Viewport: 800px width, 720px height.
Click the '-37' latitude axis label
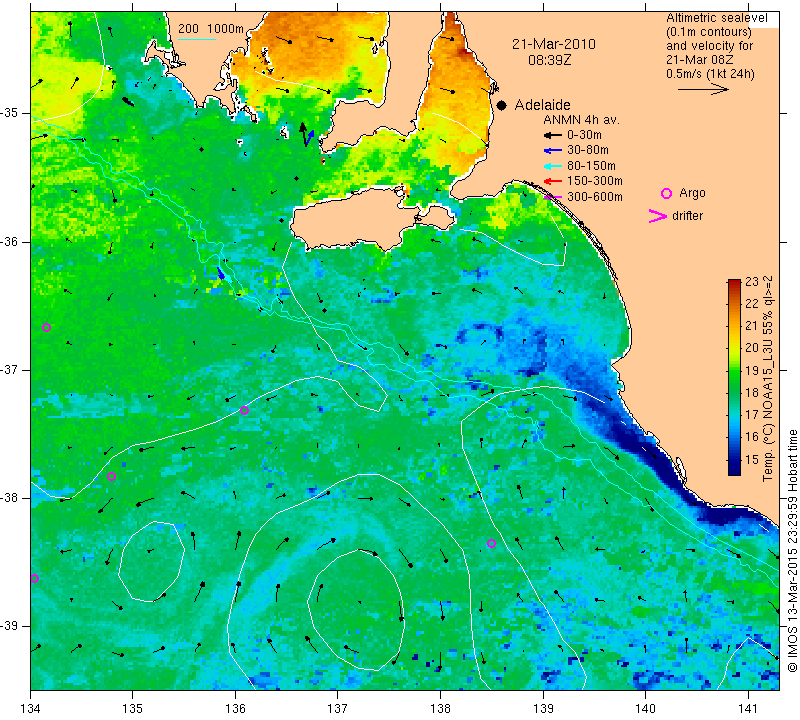9,369
